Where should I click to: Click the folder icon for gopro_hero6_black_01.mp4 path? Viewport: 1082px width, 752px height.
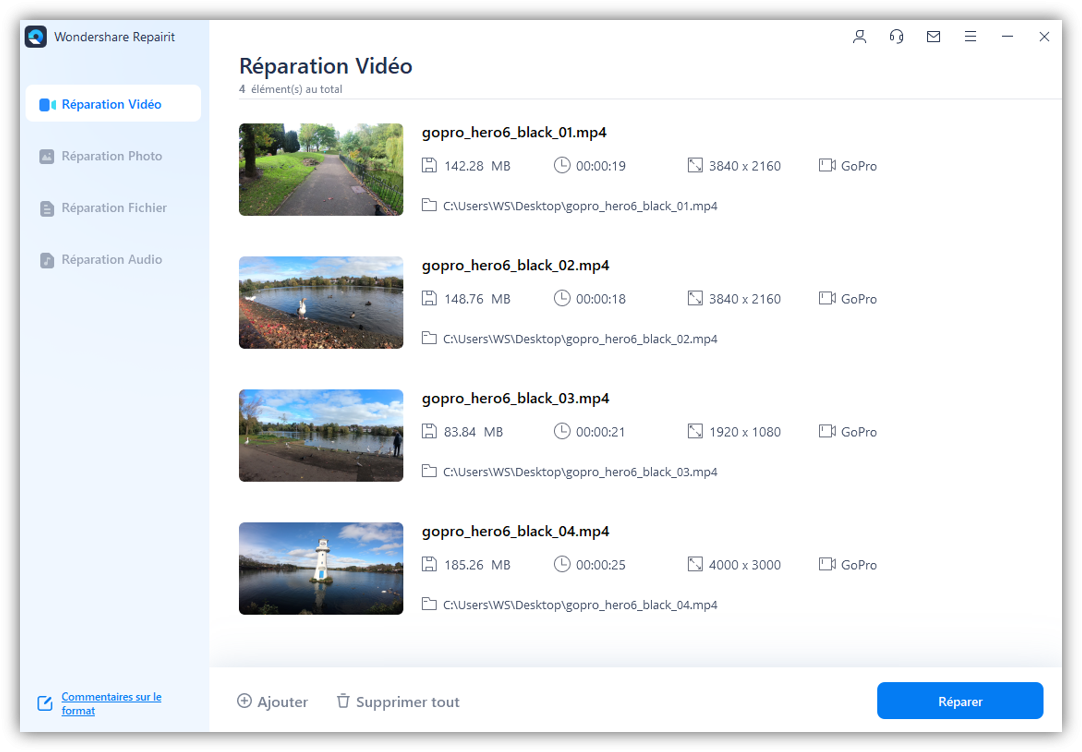click(429, 206)
